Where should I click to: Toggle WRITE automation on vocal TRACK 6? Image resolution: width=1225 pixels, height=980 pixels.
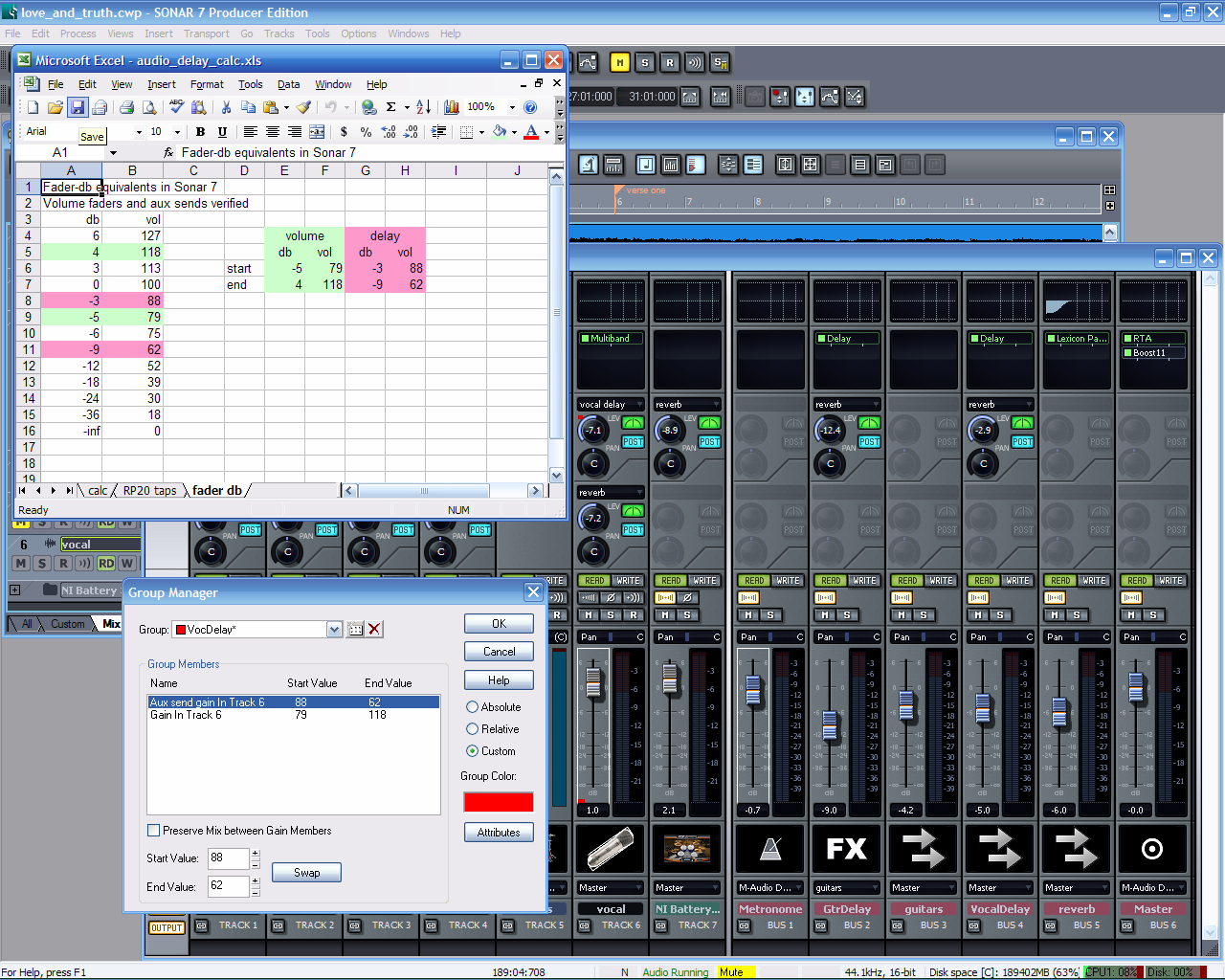[629, 581]
